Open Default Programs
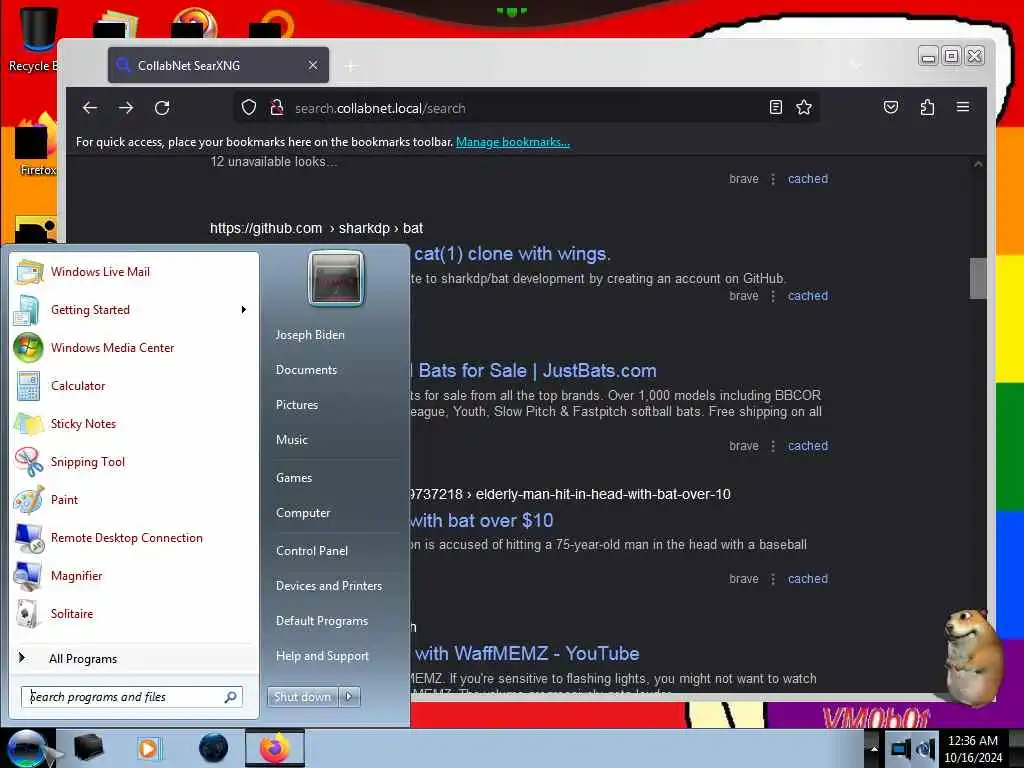This screenshot has width=1024, height=768. coord(321,620)
